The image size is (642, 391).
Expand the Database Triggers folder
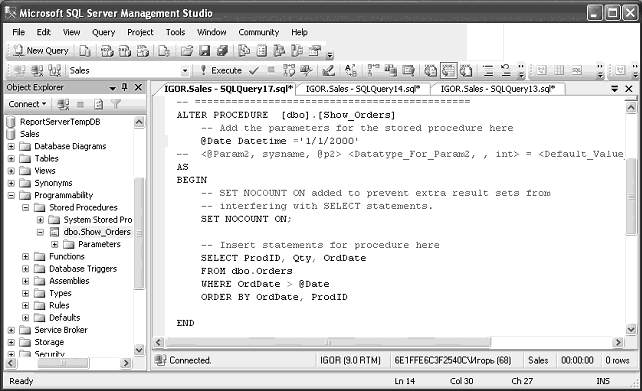pos(25,269)
